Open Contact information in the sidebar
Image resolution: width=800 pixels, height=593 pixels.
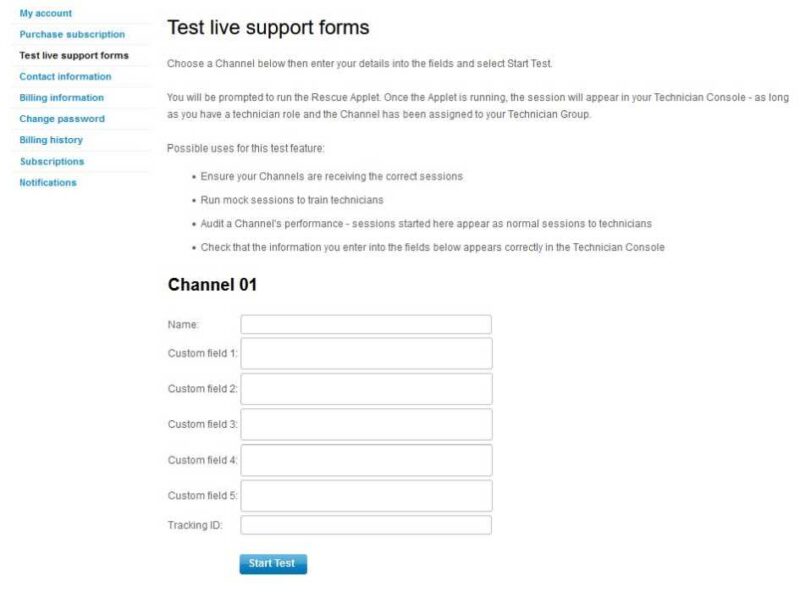[x=65, y=76]
